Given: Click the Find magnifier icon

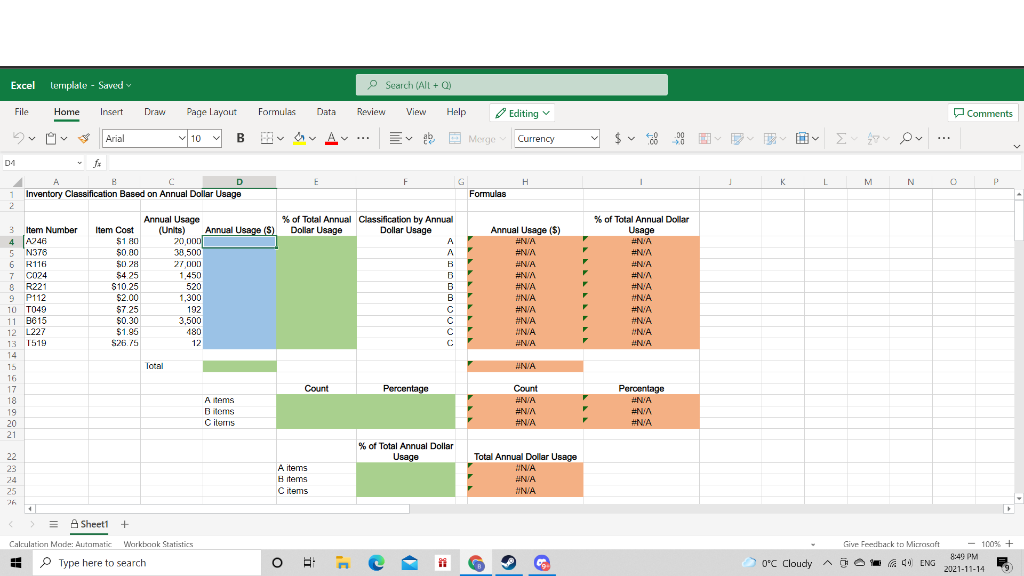Looking at the screenshot, I should [907, 139].
